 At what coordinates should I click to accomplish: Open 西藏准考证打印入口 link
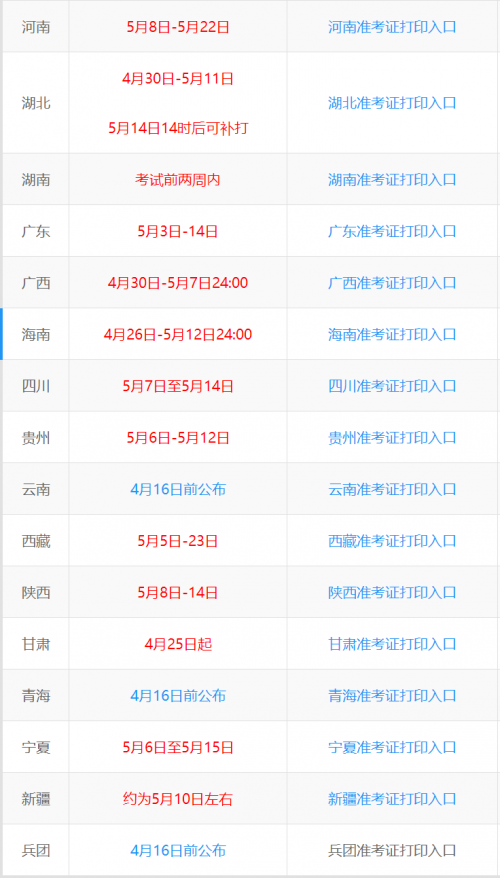[x=392, y=541]
